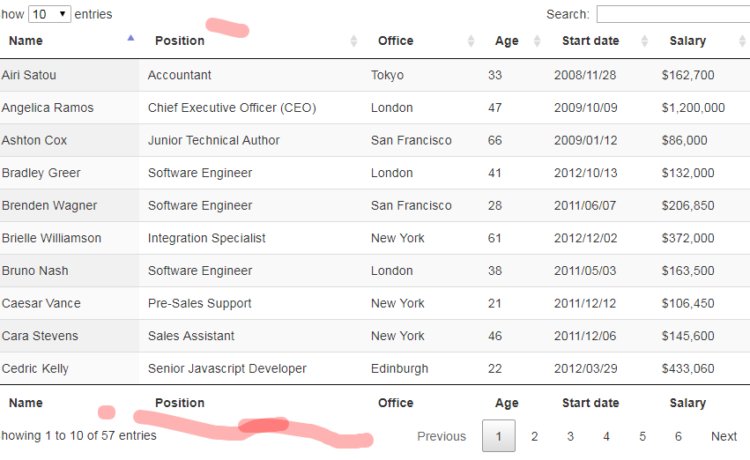
Task: Sort by the Salary column header
Action: pyautogui.click(x=687, y=41)
